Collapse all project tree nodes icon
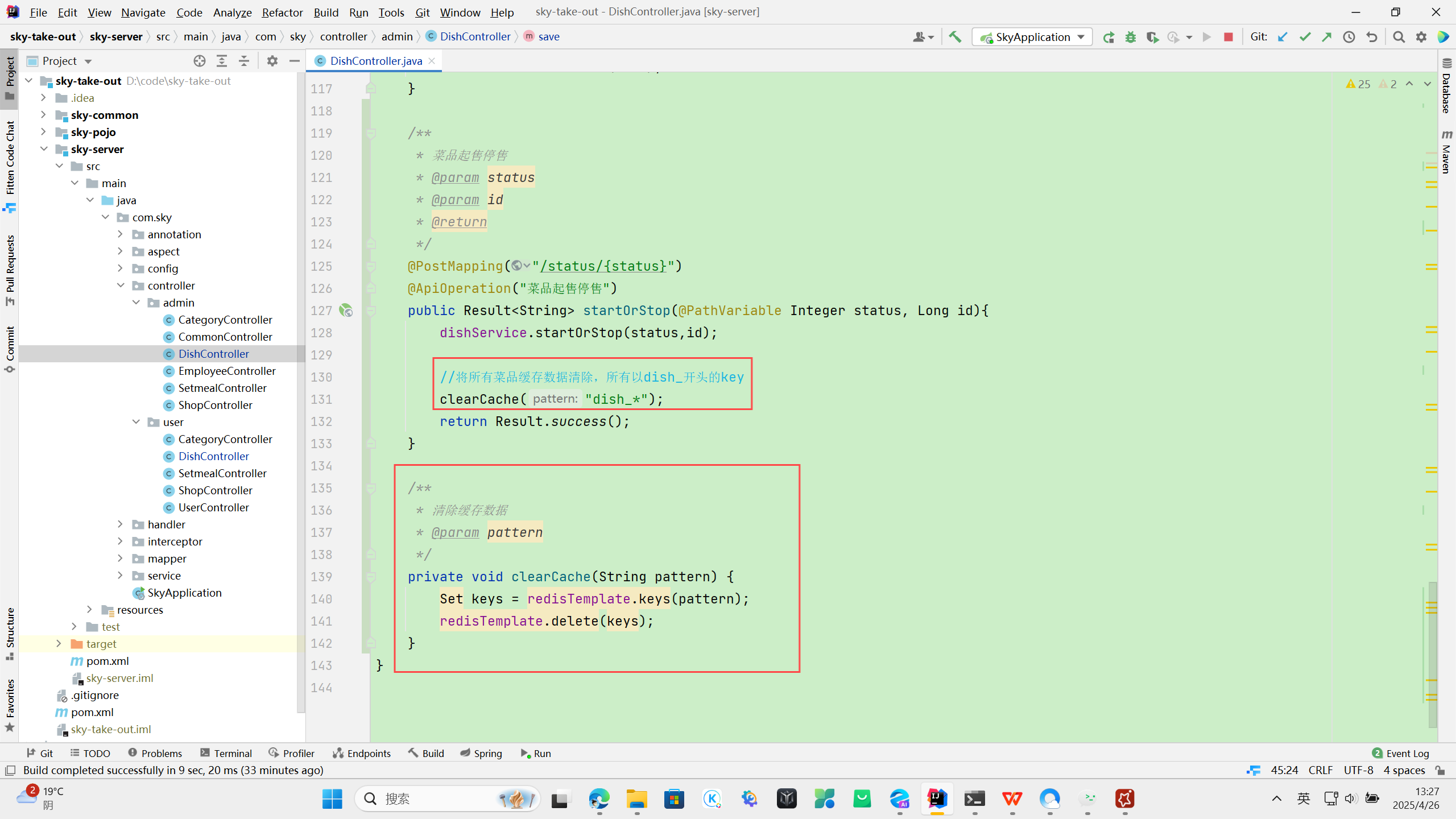Screen dimensions: 1456x819 click(x=244, y=61)
